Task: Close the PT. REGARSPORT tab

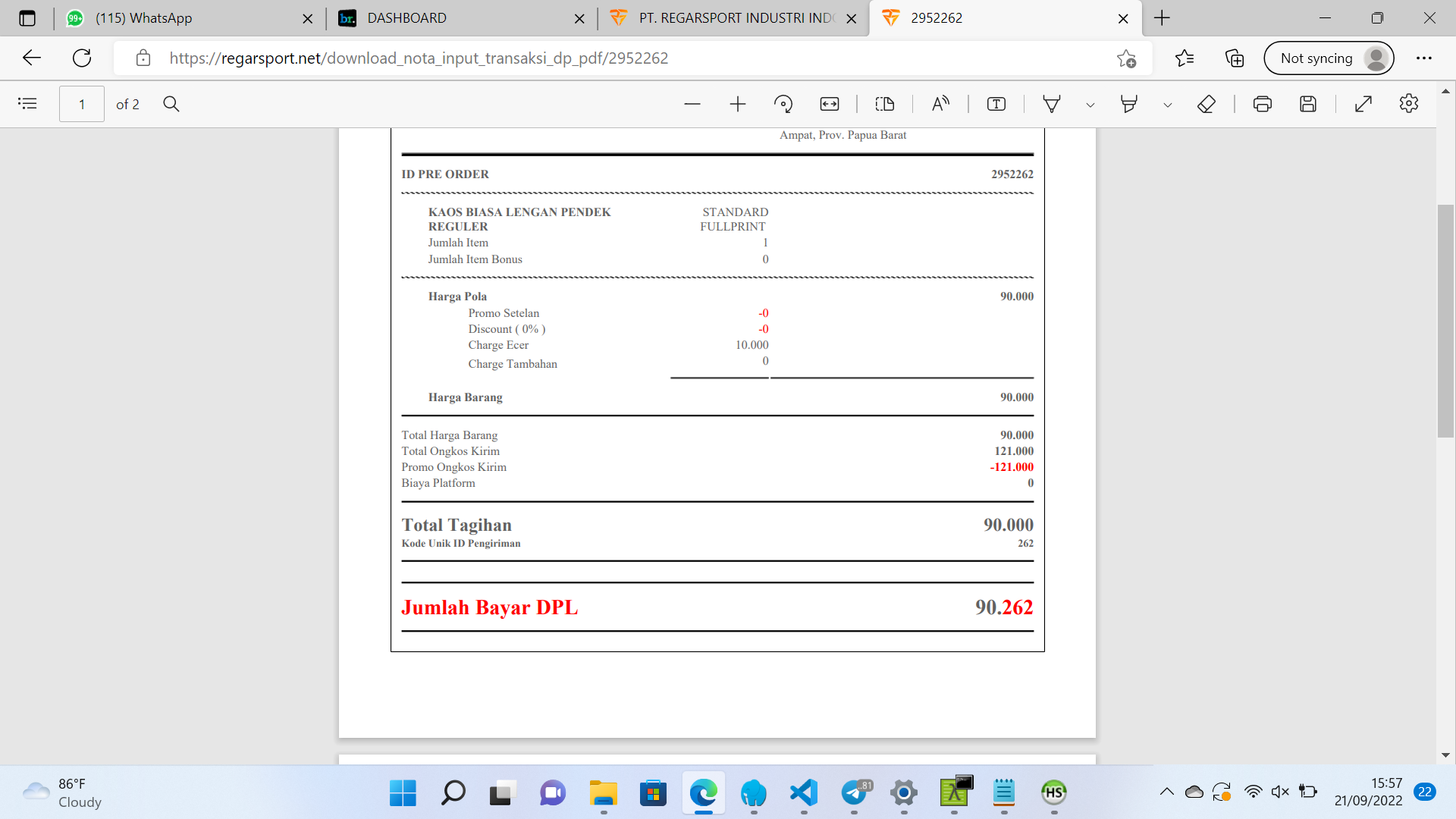Action: [852, 19]
